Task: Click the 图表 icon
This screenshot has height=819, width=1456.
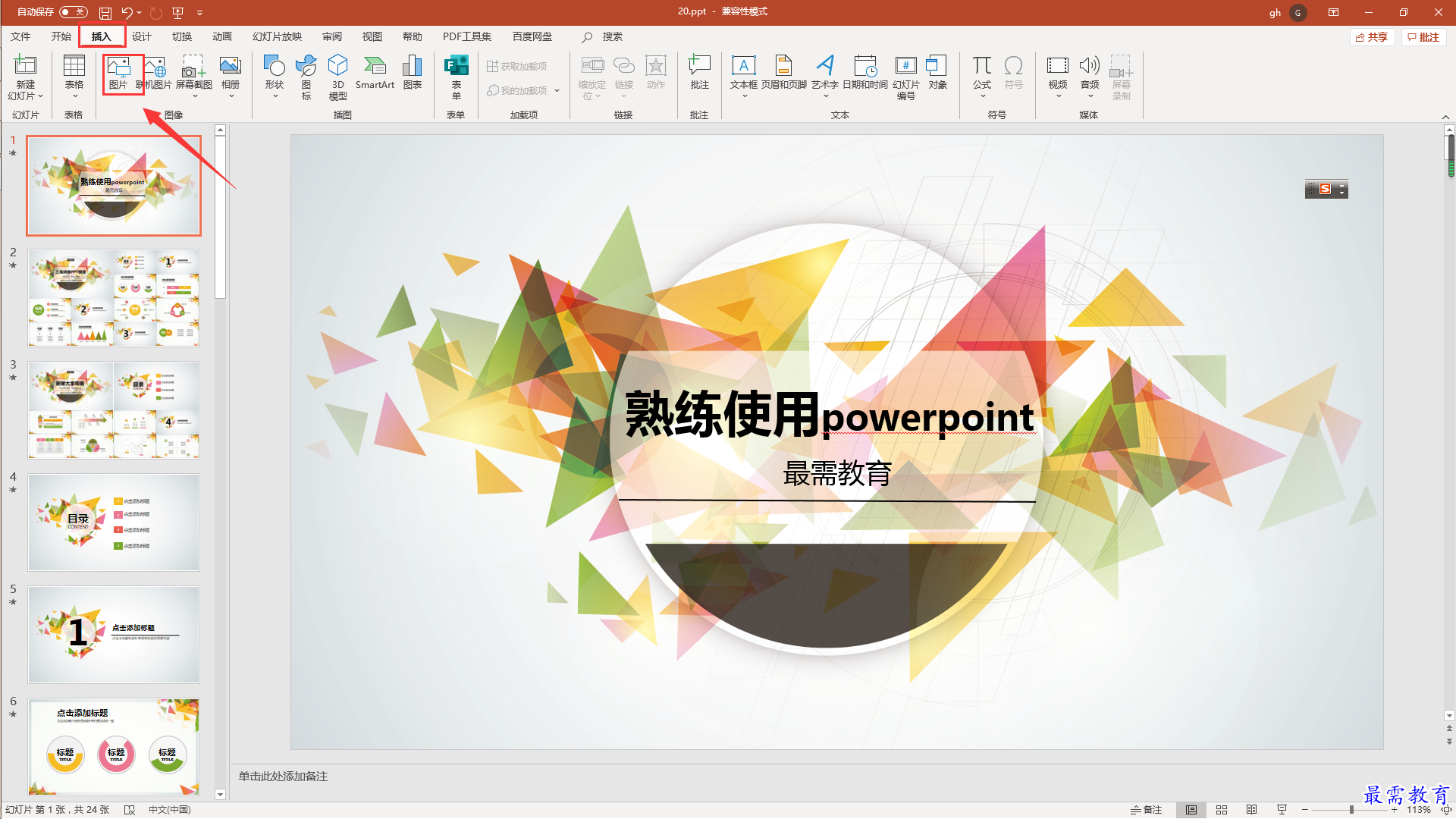Action: coord(413,74)
